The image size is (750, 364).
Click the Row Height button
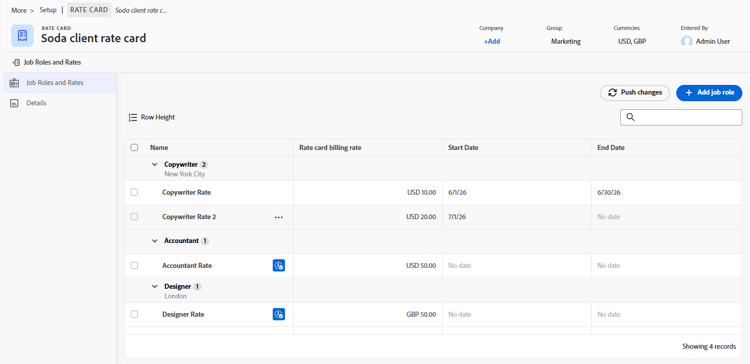[152, 117]
